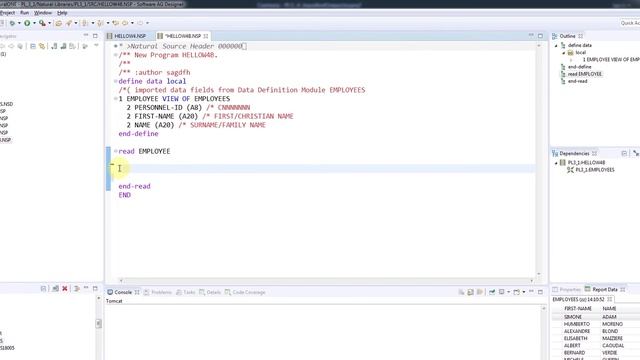Image resolution: width=640 pixels, height=360 pixels.
Task: Select 'define data' node in Outline
Action: [x=580, y=45]
